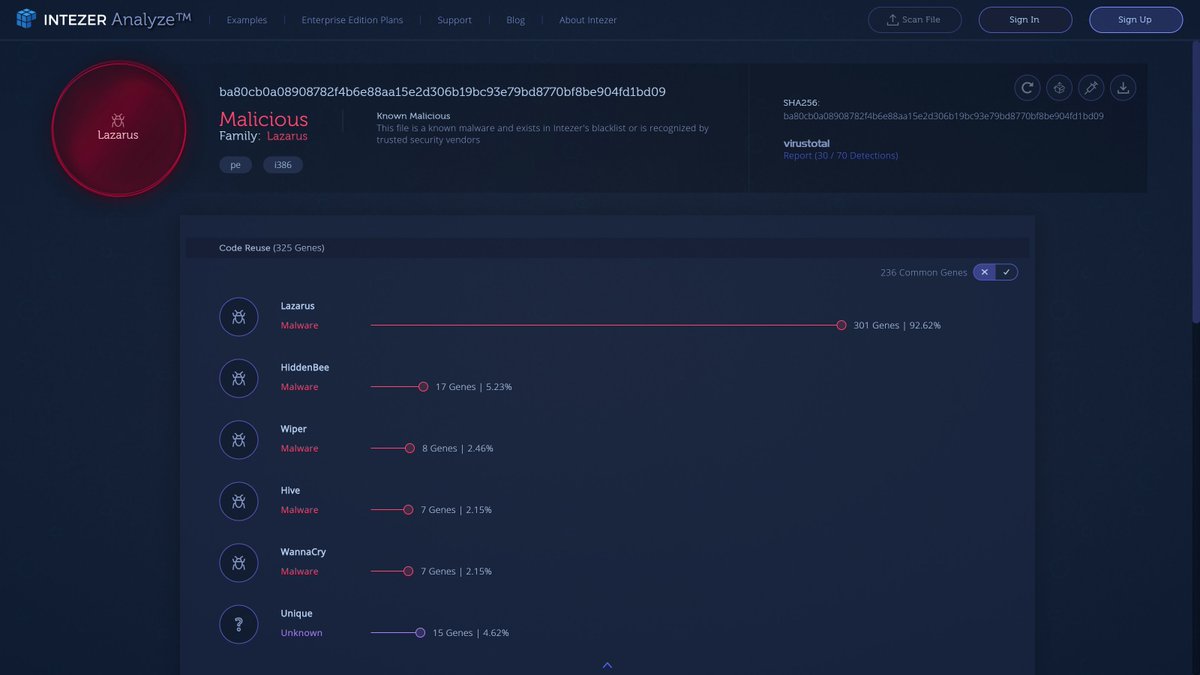Click the Lazarus family link
The height and width of the screenshot is (675, 1200).
click(287, 136)
